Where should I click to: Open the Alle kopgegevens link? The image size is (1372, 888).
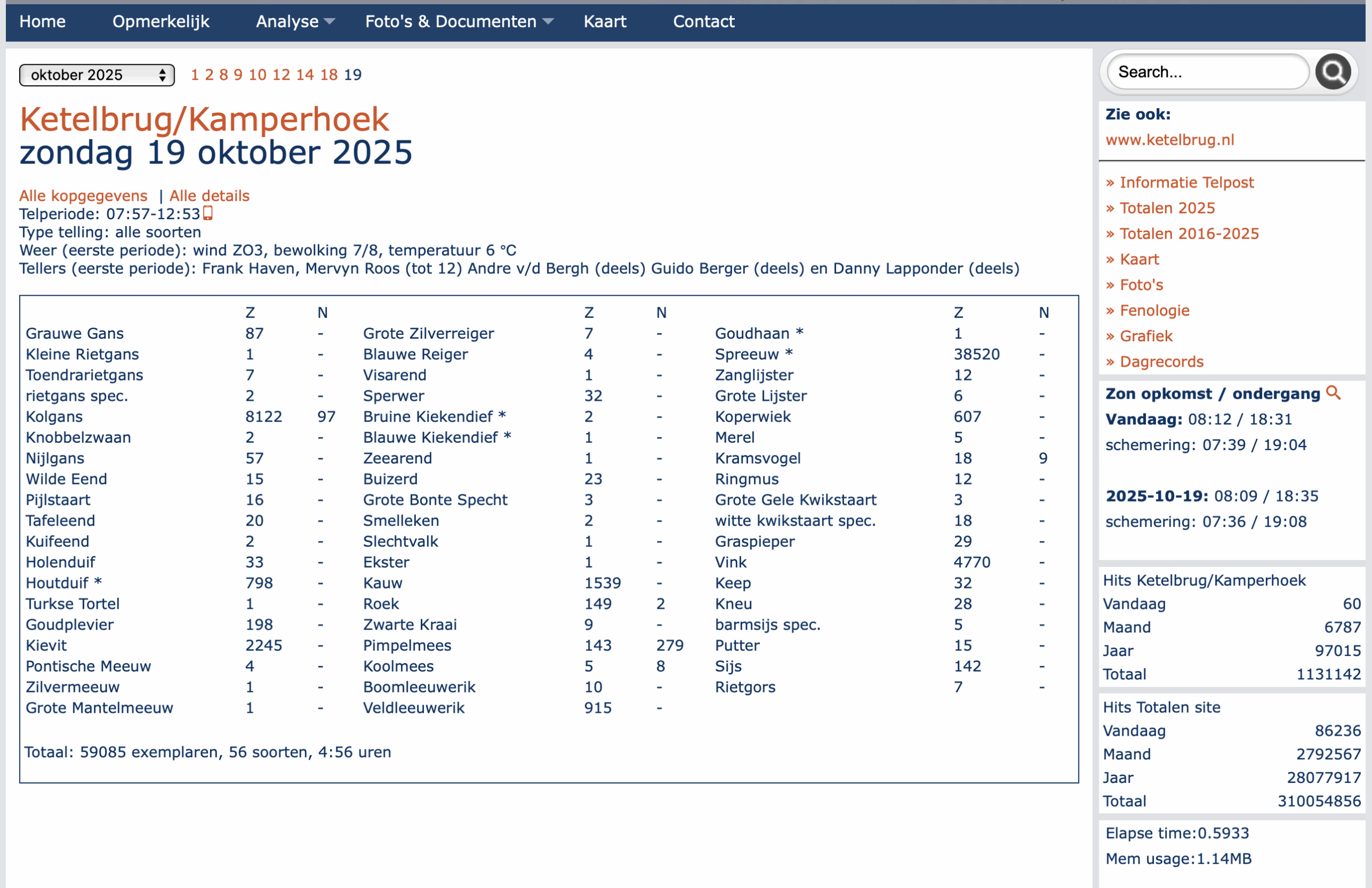pyautogui.click(x=84, y=196)
